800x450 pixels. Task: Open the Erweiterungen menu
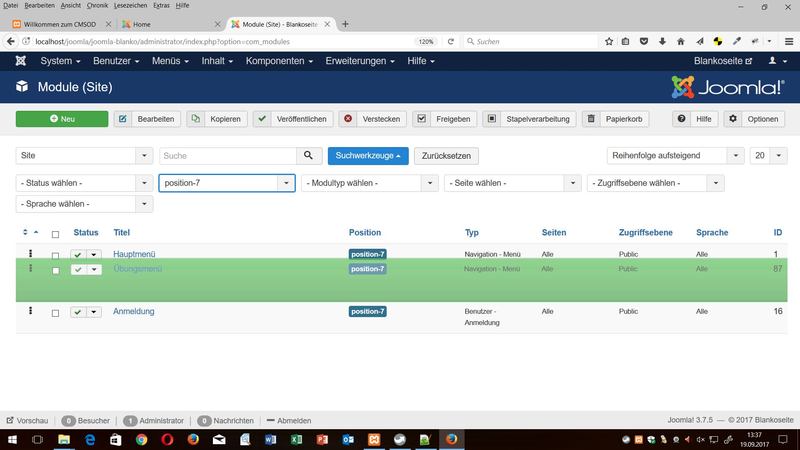(x=360, y=61)
